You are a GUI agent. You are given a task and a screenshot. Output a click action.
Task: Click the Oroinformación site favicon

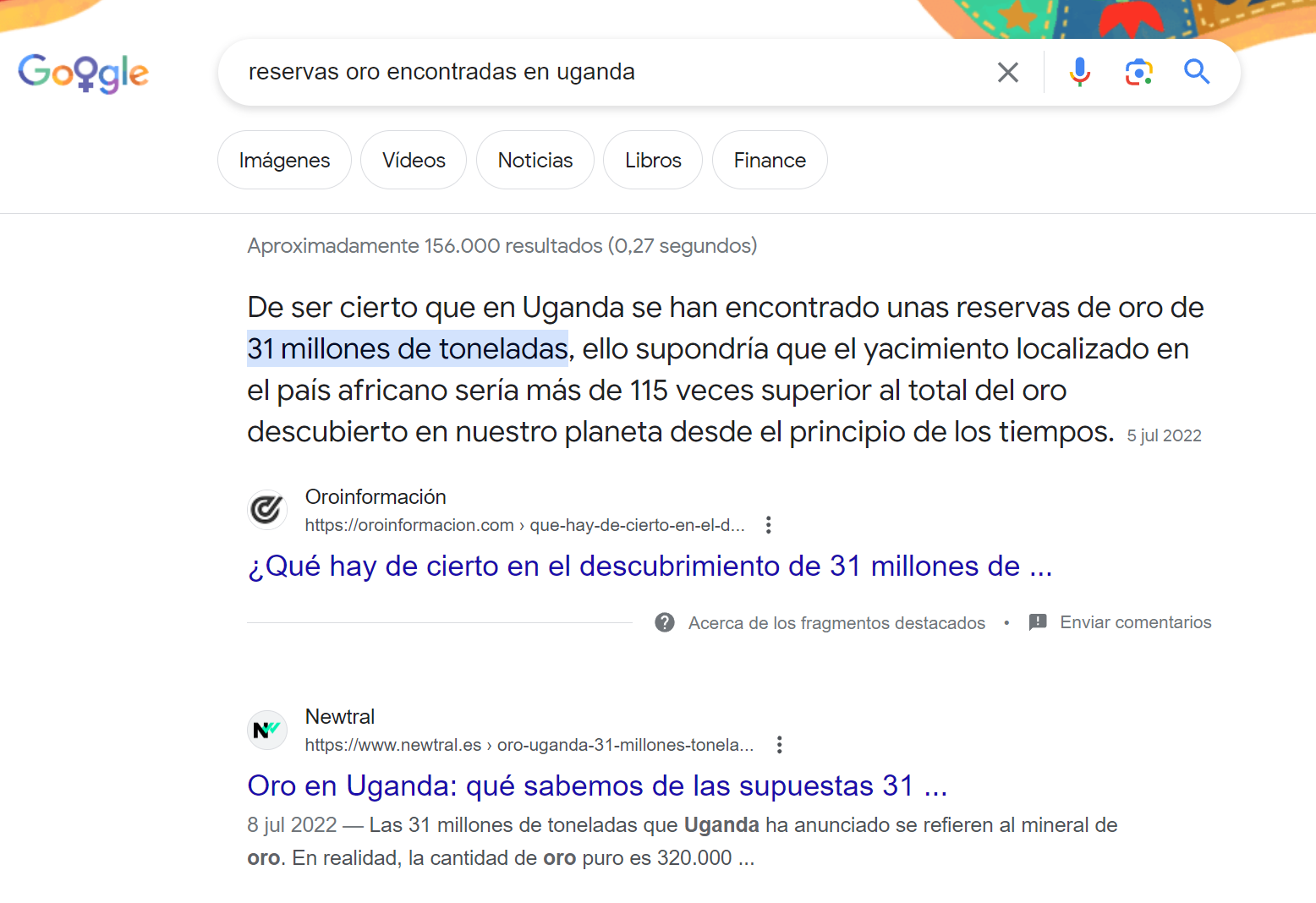point(267,510)
